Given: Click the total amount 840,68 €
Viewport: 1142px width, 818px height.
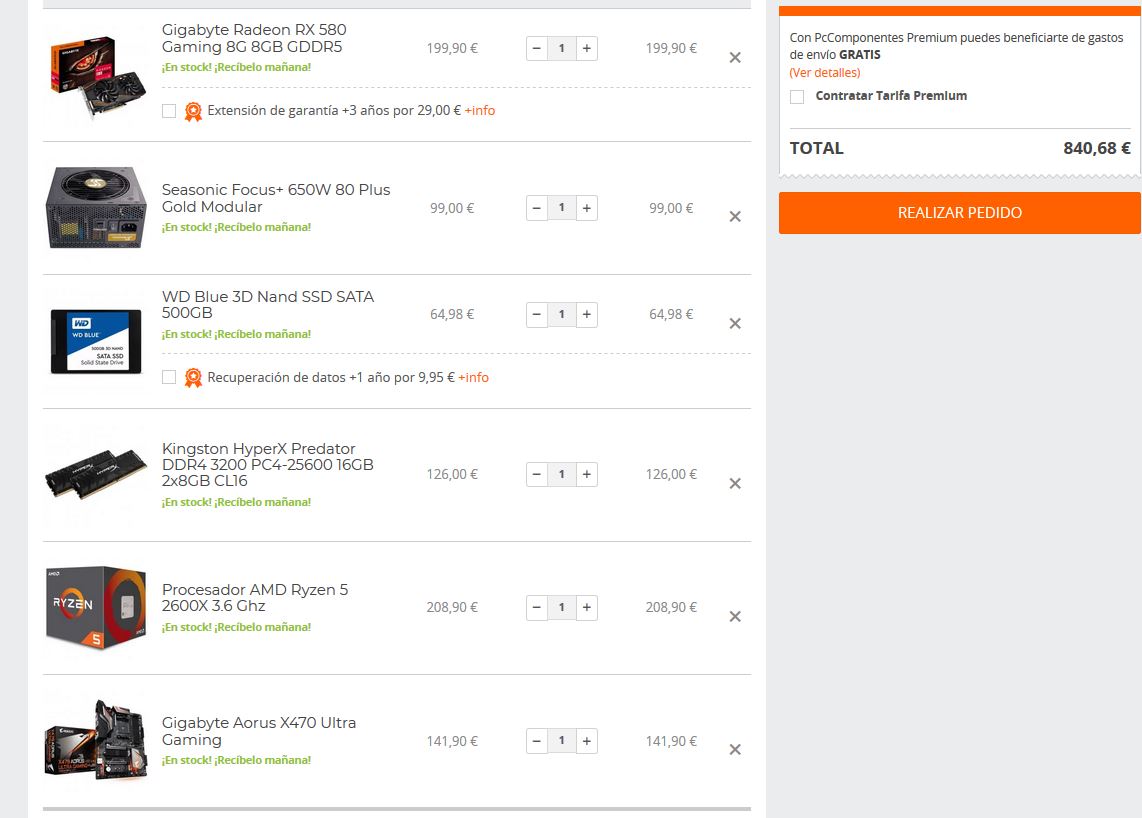Looking at the screenshot, I should tap(1096, 149).
